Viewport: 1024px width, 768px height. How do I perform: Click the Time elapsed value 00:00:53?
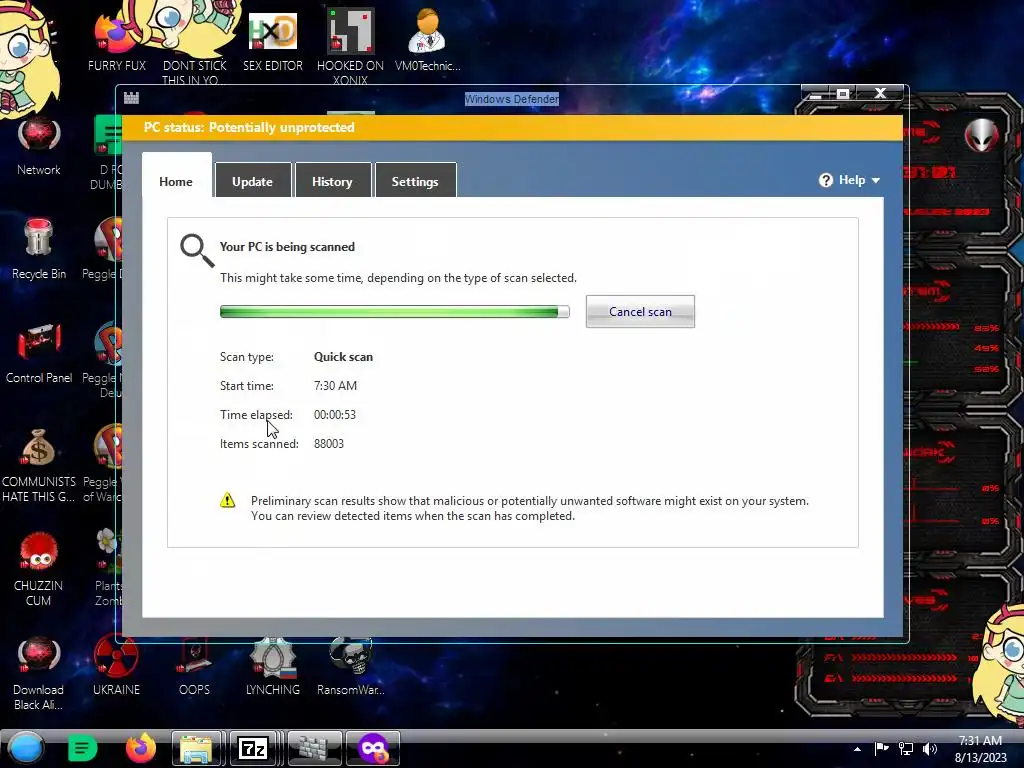click(x=335, y=415)
